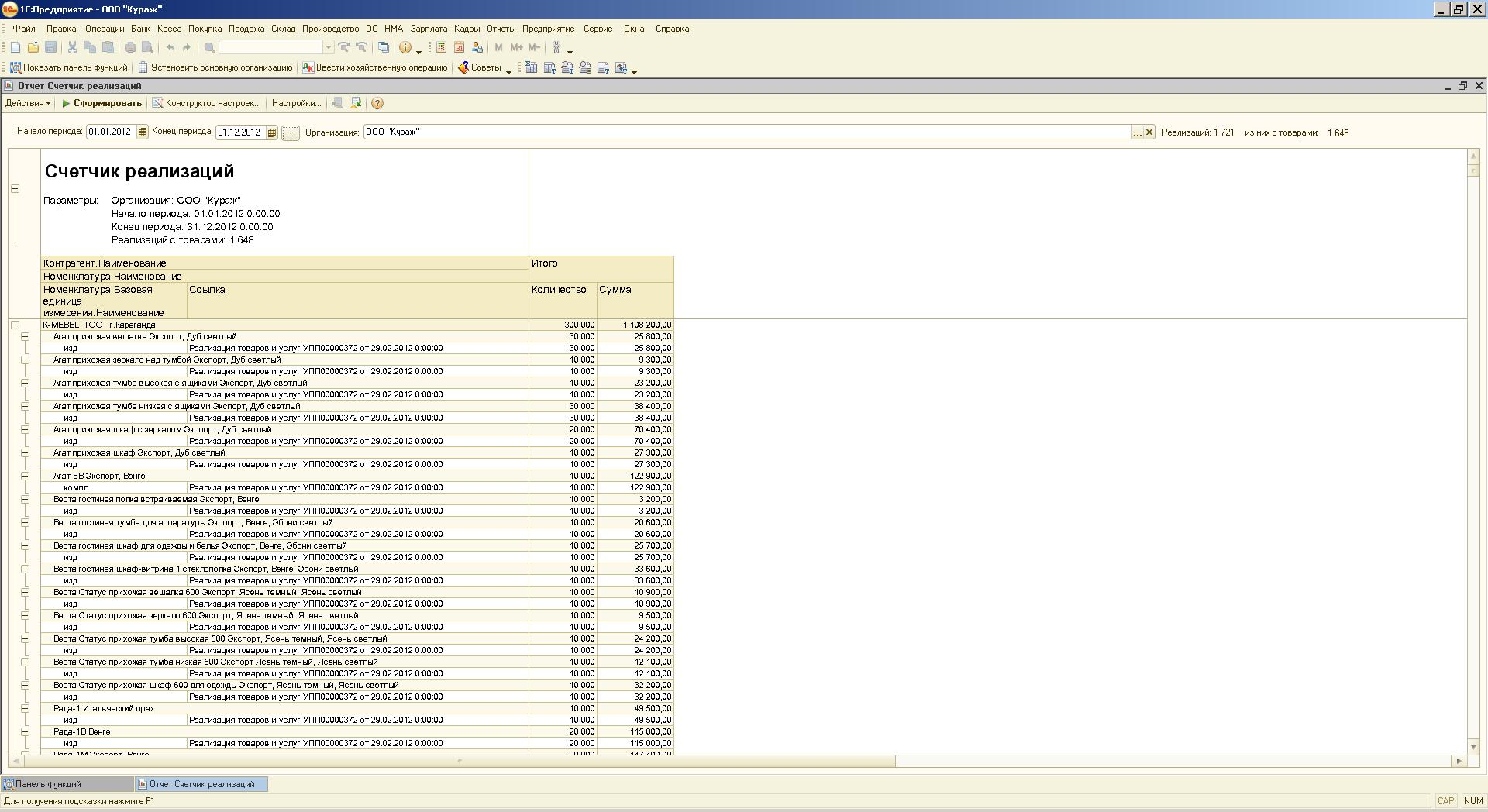Click the horizontal scrollbar right arrow
The height and width of the screenshot is (812, 1488).
(x=1459, y=761)
